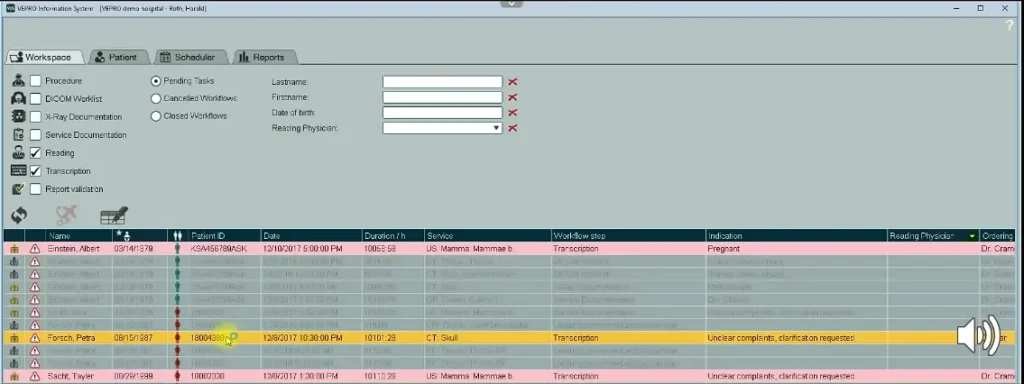Sort by the Indication column header

pyautogui.click(x=796, y=236)
